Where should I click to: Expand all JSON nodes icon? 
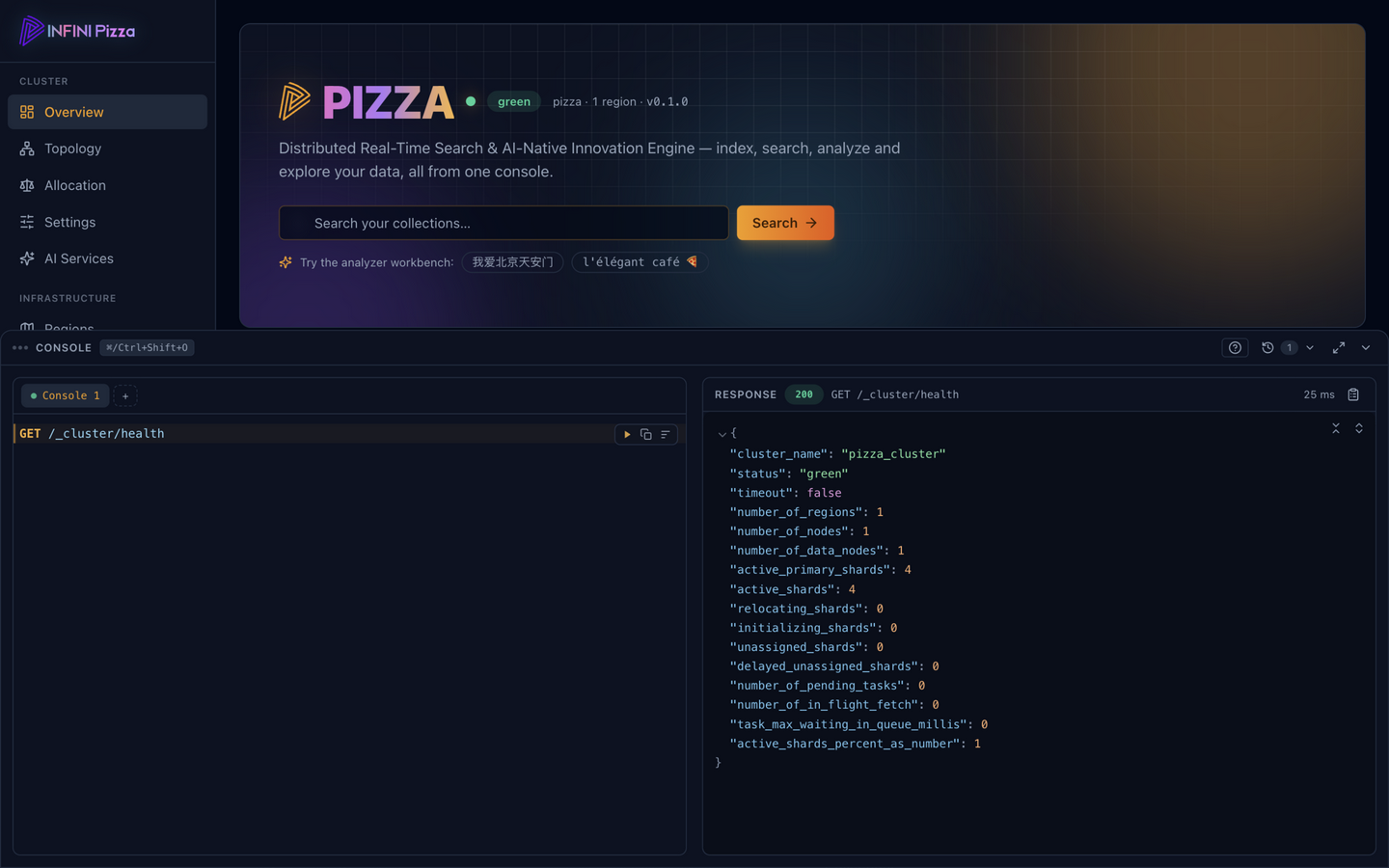pos(1359,428)
